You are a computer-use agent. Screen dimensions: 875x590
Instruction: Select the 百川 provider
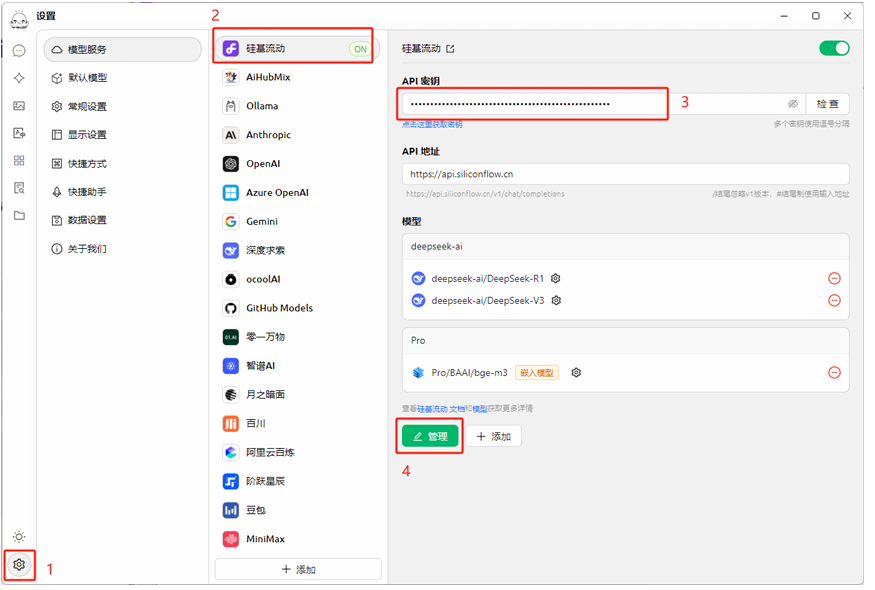tap(297, 424)
